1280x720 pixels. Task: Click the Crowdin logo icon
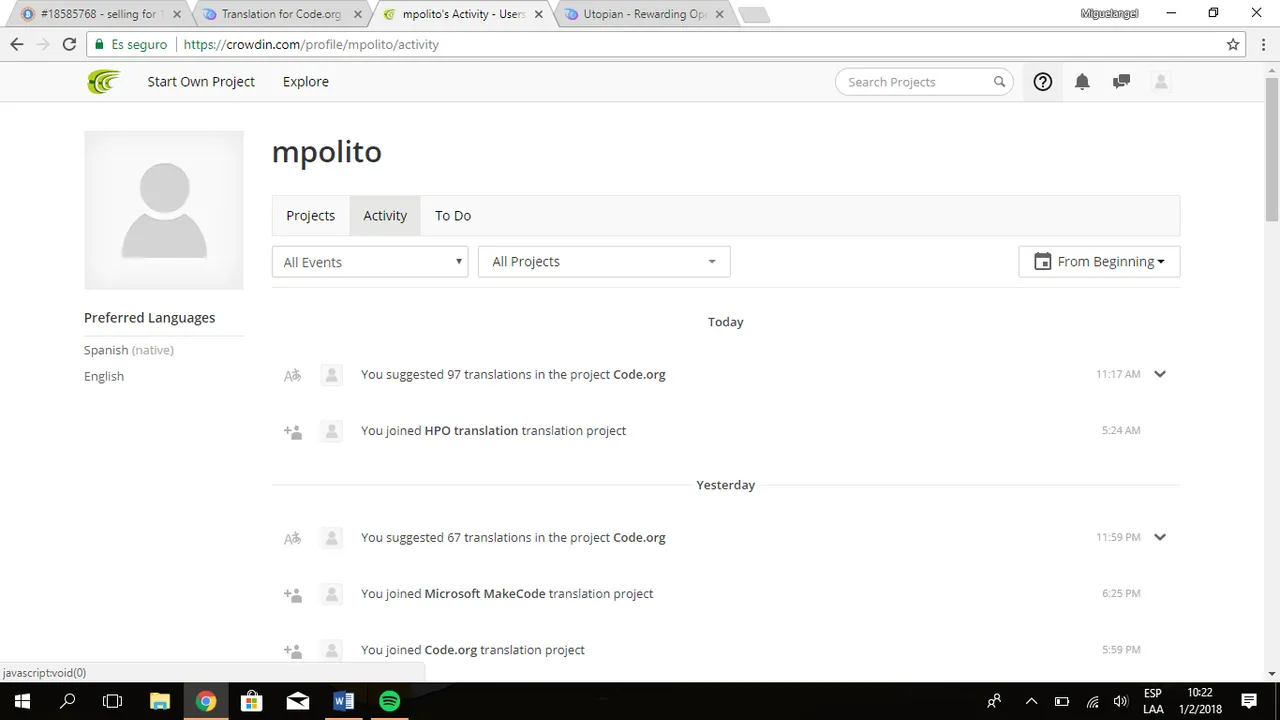[x=103, y=82]
